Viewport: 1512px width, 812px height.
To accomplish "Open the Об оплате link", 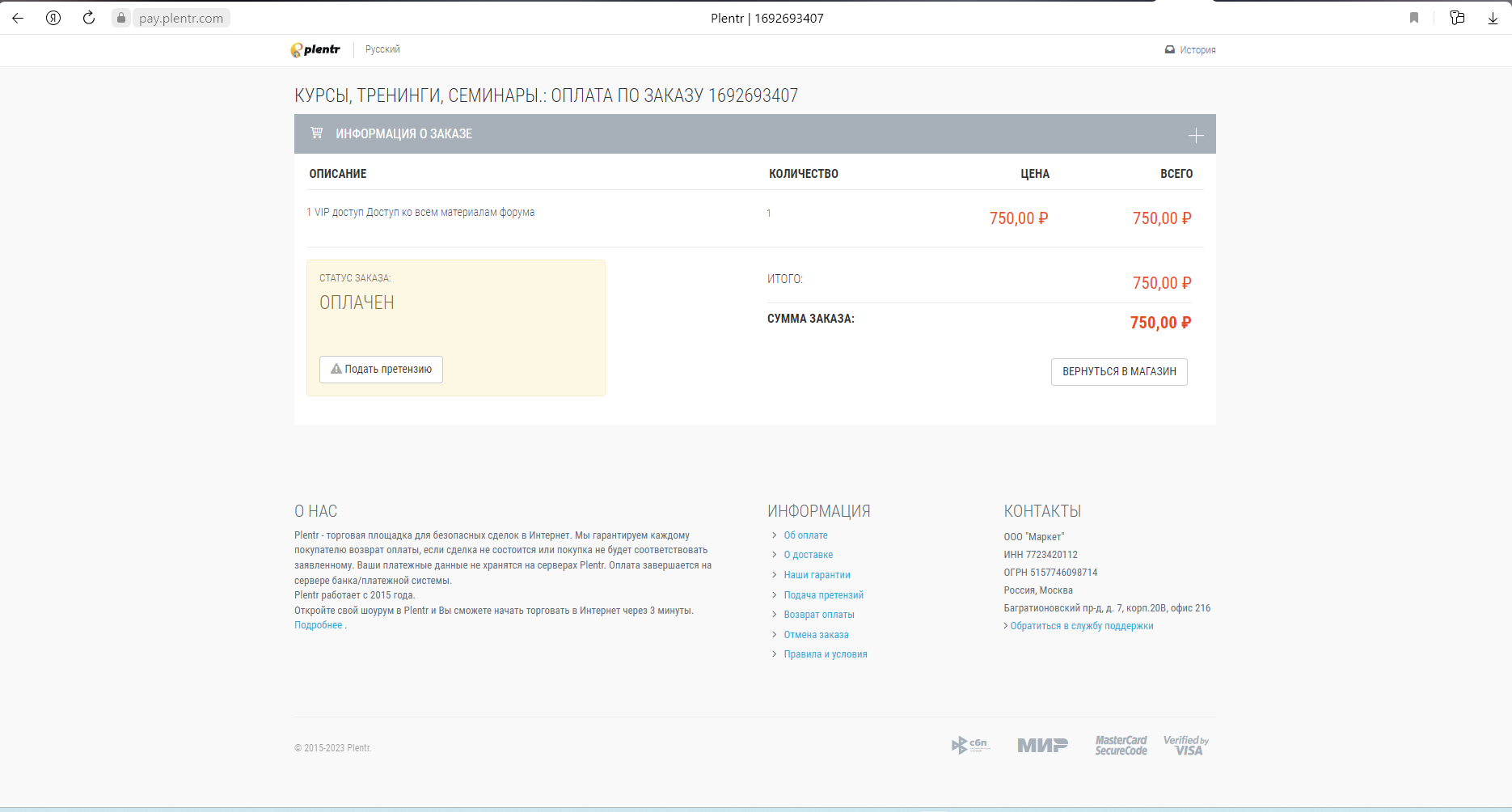I will tap(805, 535).
